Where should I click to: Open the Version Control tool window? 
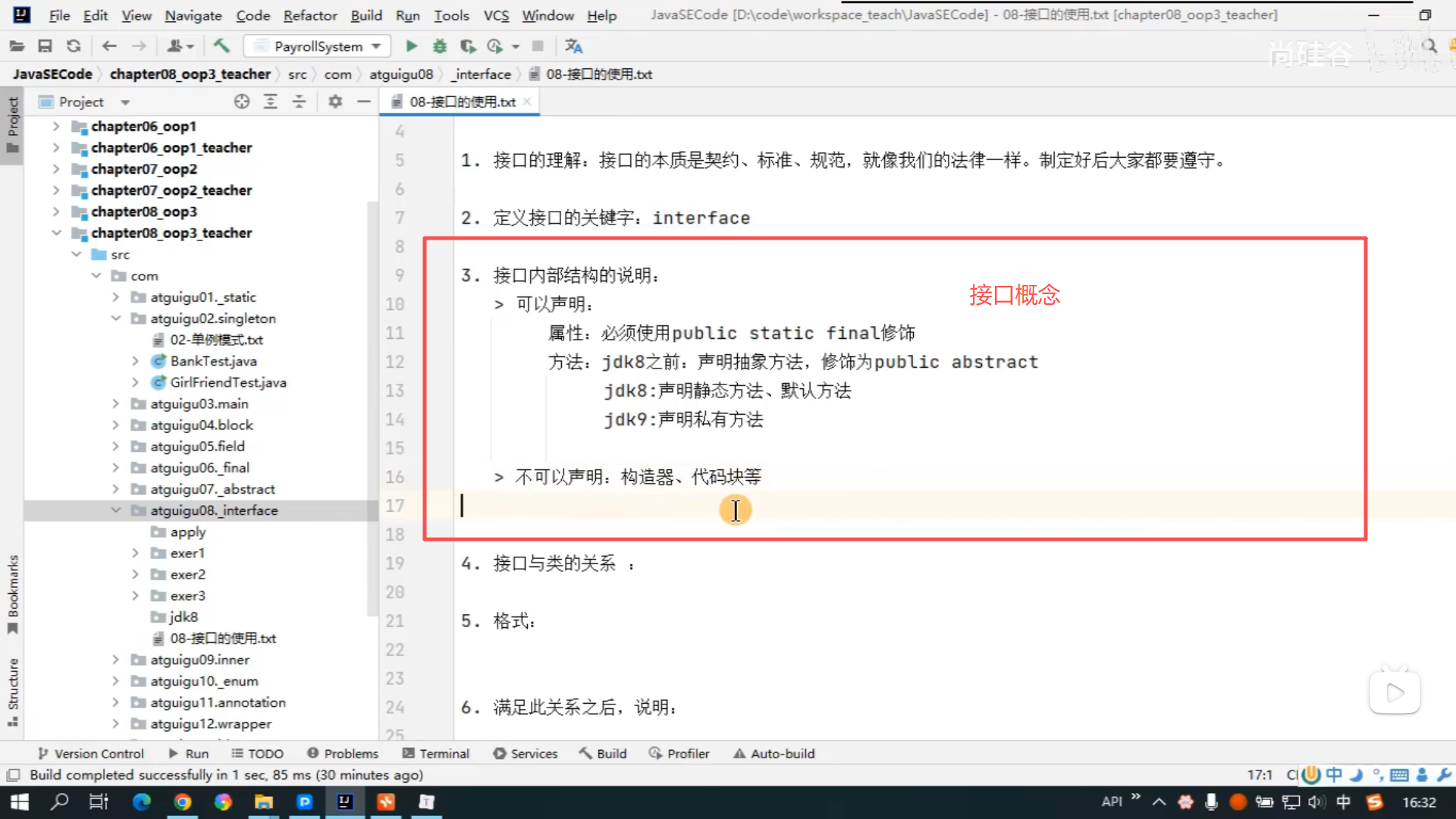coord(91,753)
